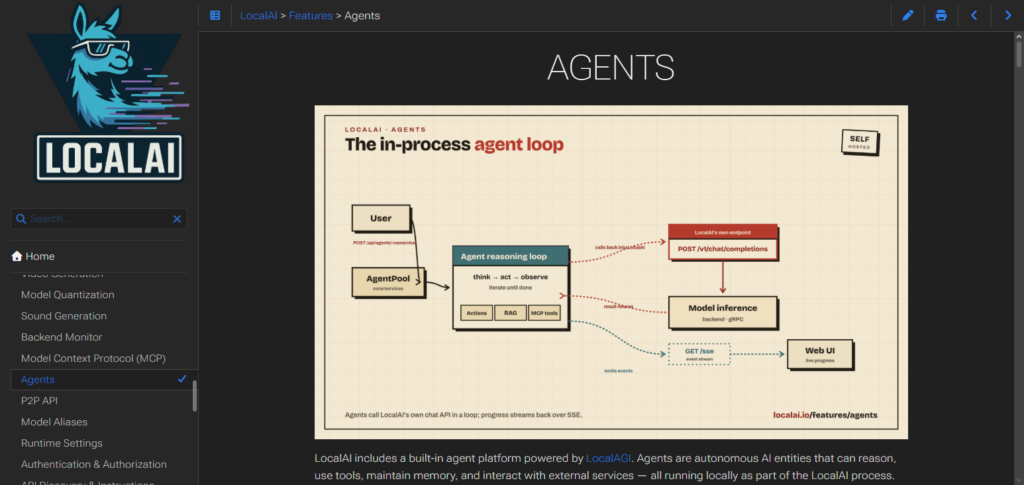Click the pencil edit page icon
The height and width of the screenshot is (485, 1024).
click(x=908, y=15)
